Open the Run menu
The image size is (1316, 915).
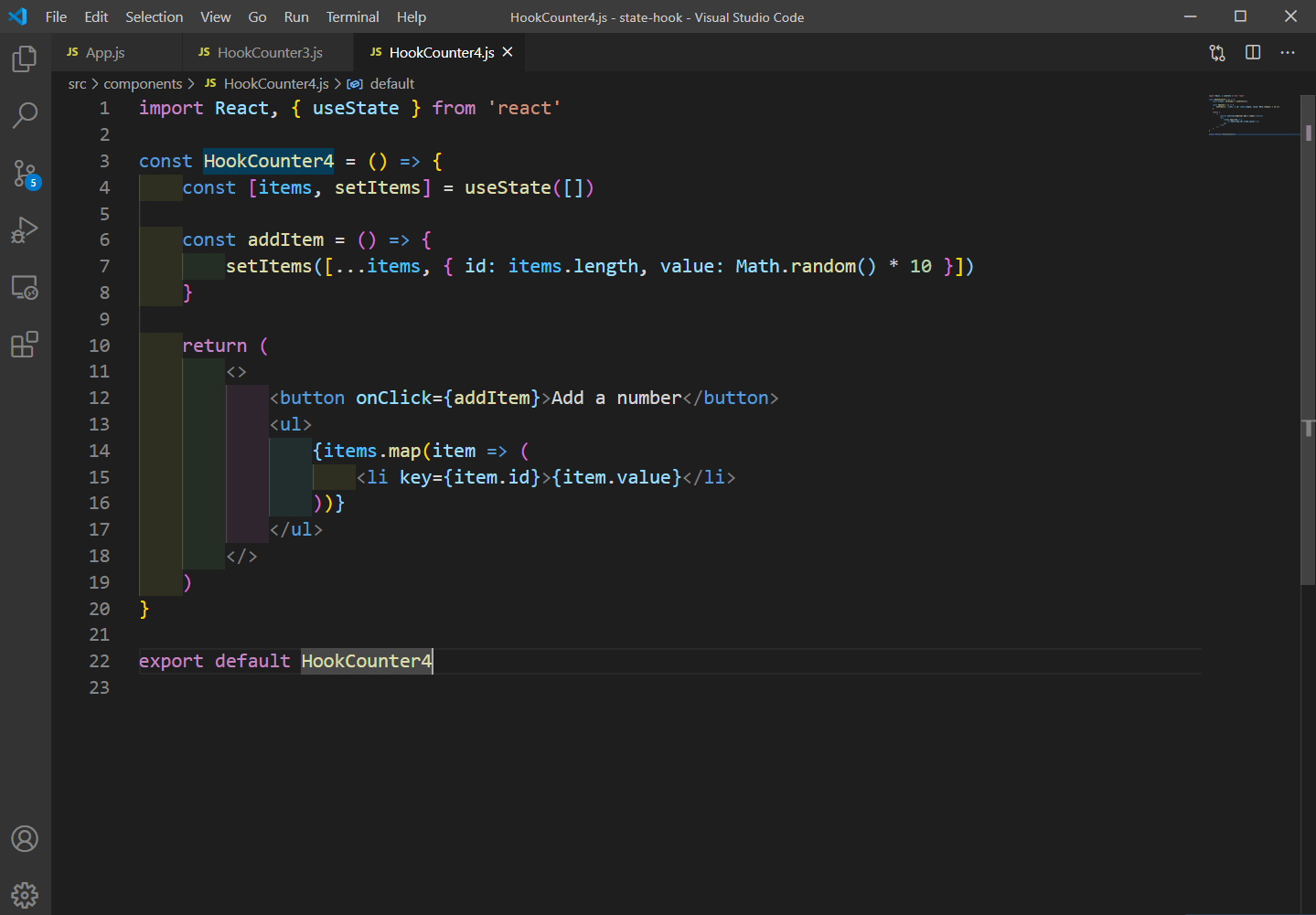pos(296,16)
